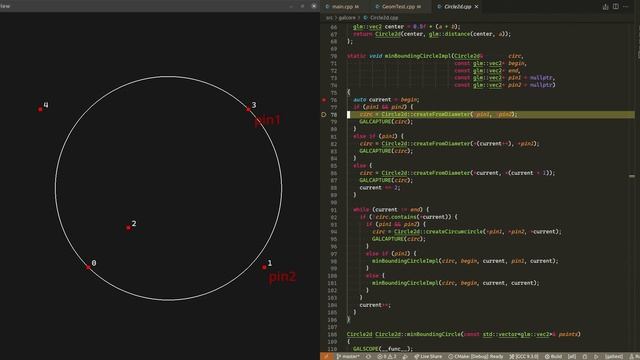Open the editor More Actions menu

[625, 7]
